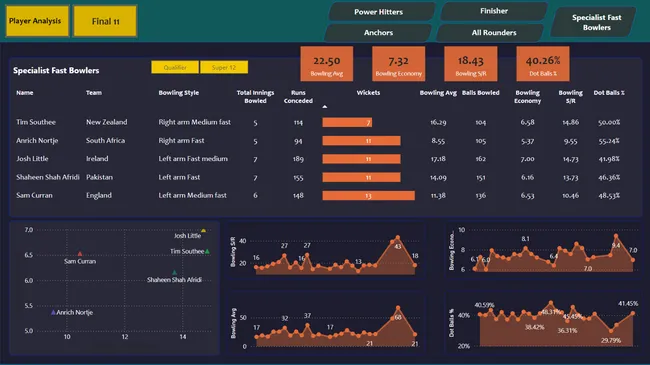
Task: Click Left arm Fast medium style cell
Action: 193,158
